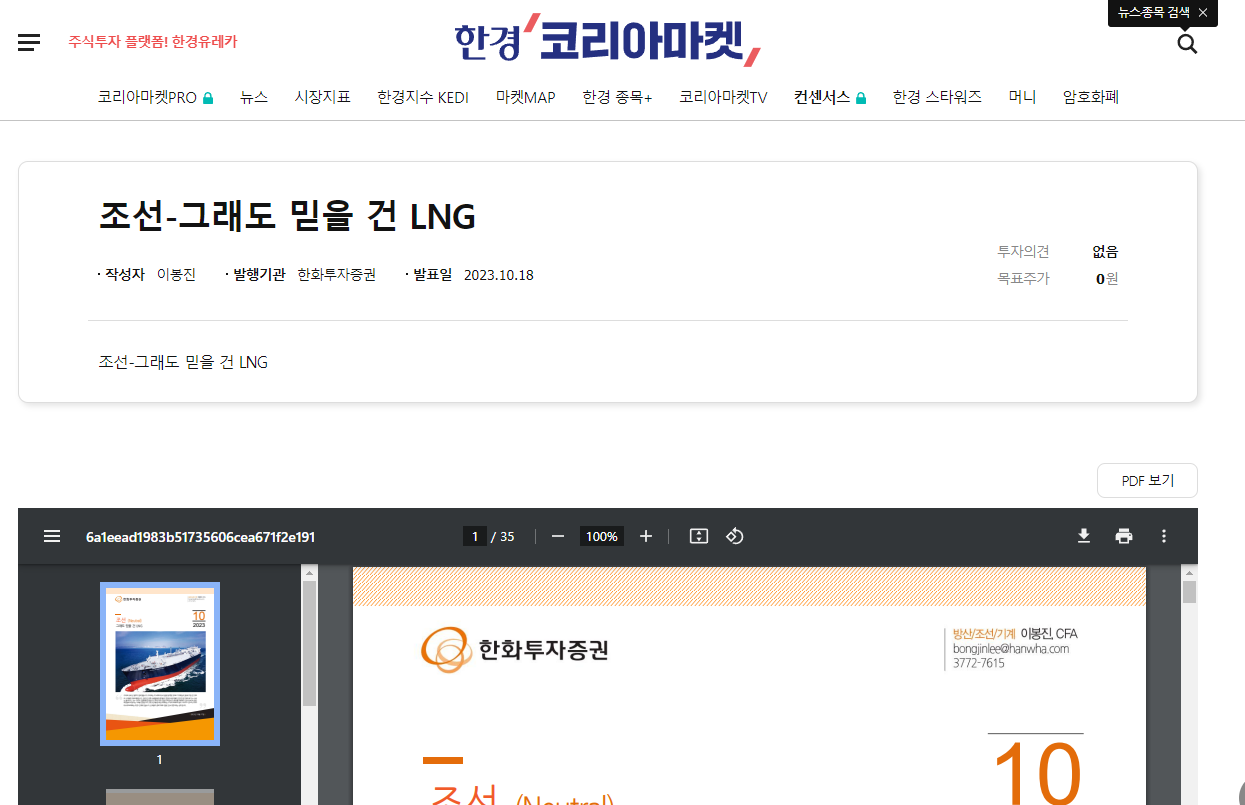Click the PDF document scrollbar
This screenshot has height=805, width=1245.
1190,592
